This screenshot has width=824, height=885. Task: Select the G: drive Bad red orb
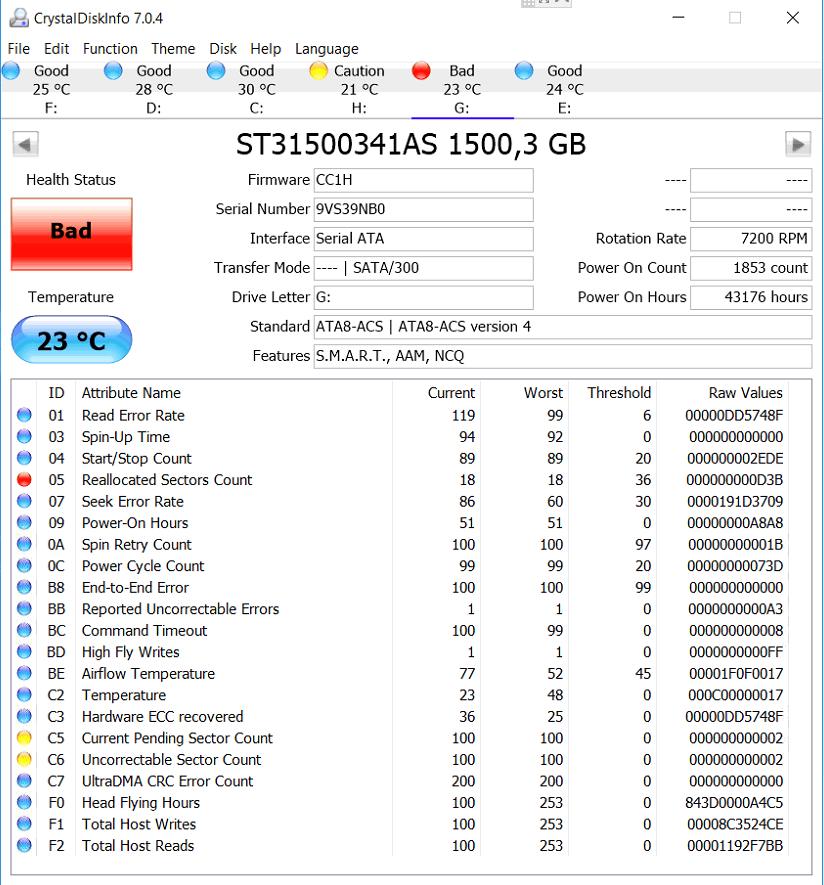(422, 71)
